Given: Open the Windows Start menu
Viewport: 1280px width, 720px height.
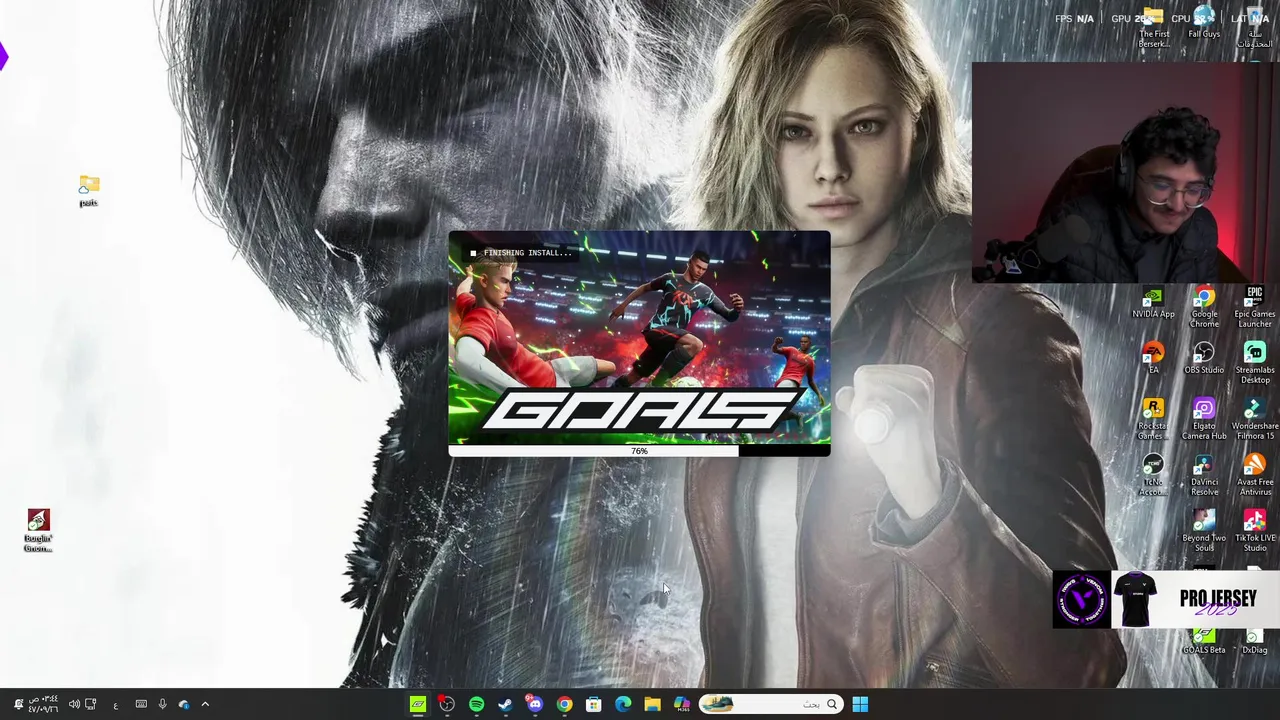Looking at the screenshot, I should pos(860,704).
